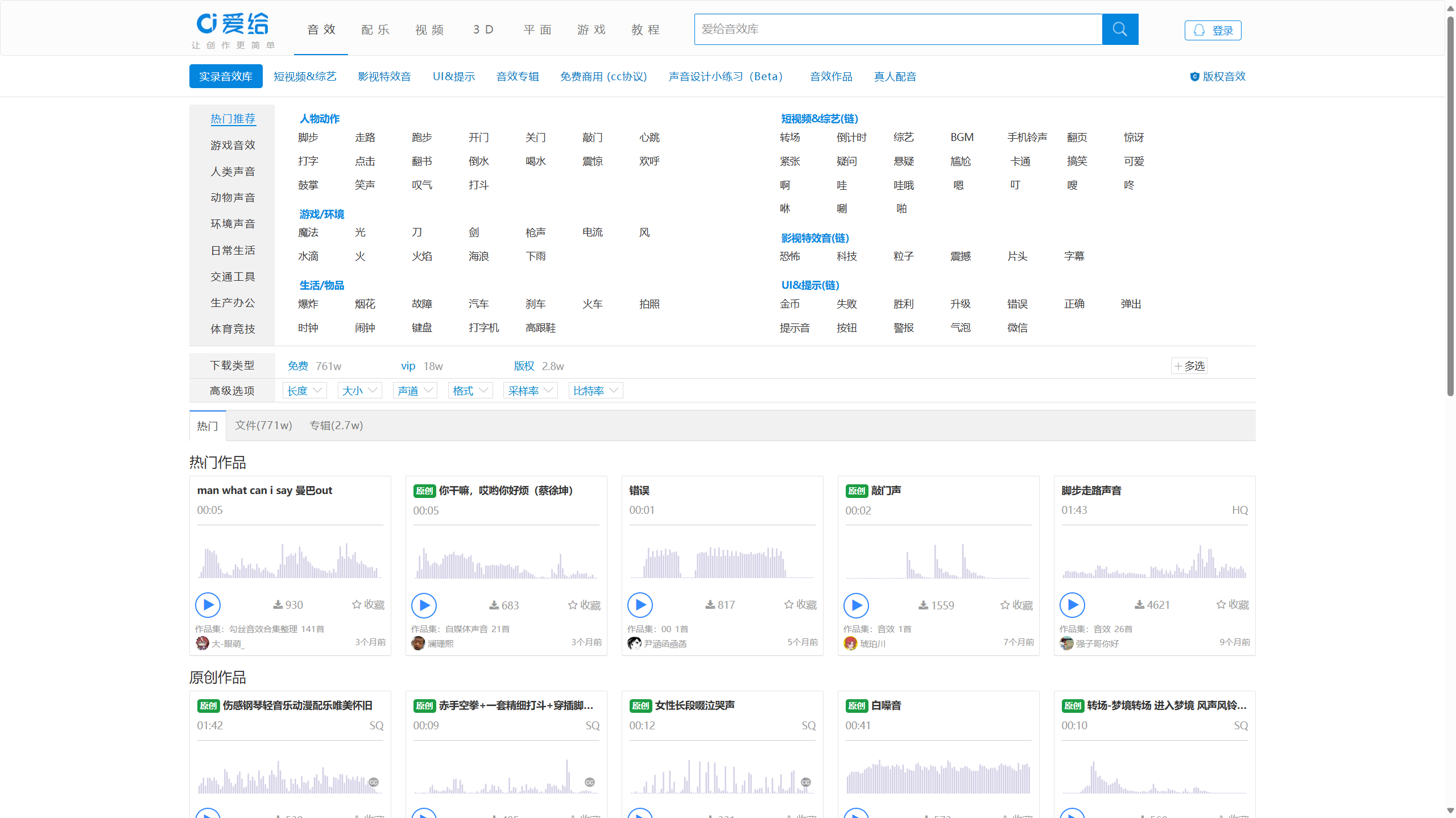Favorite the 你干嘛，哎哟你好烦 clip

pyautogui.click(x=584, y=605)
